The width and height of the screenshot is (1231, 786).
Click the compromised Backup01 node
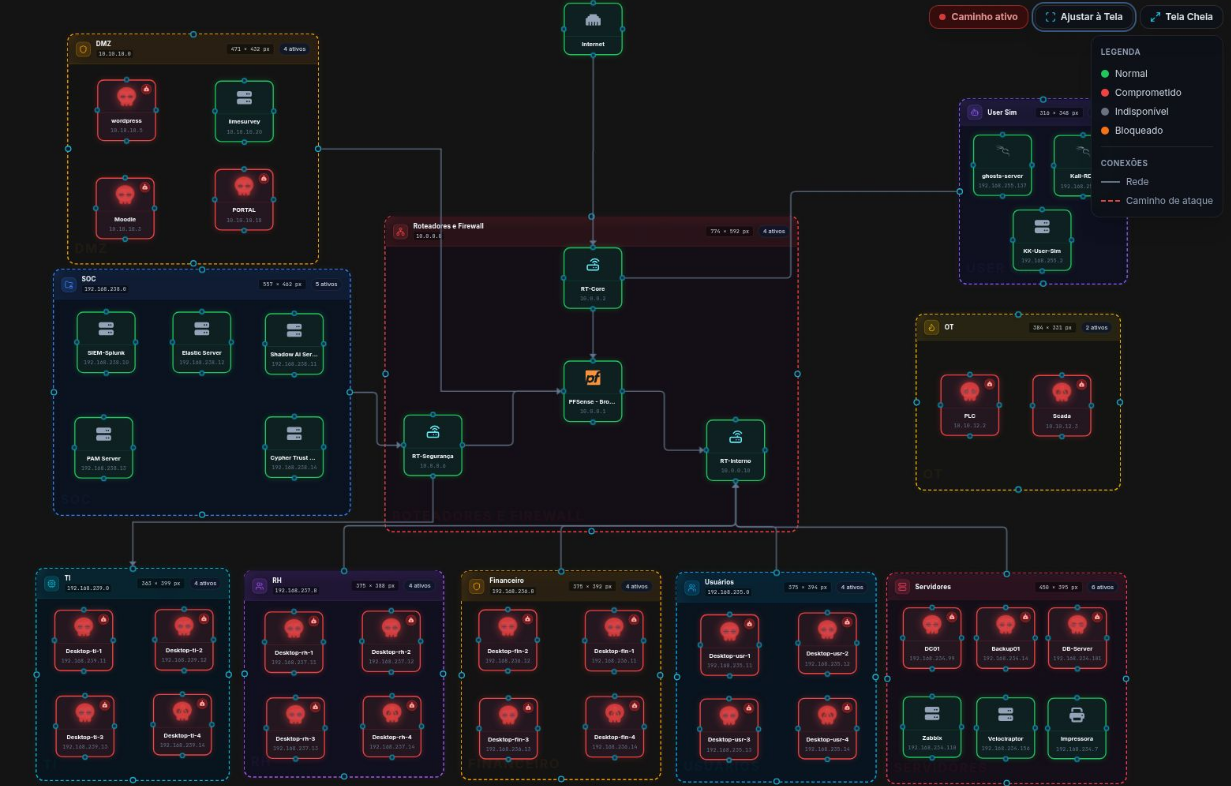point(1005,637)
